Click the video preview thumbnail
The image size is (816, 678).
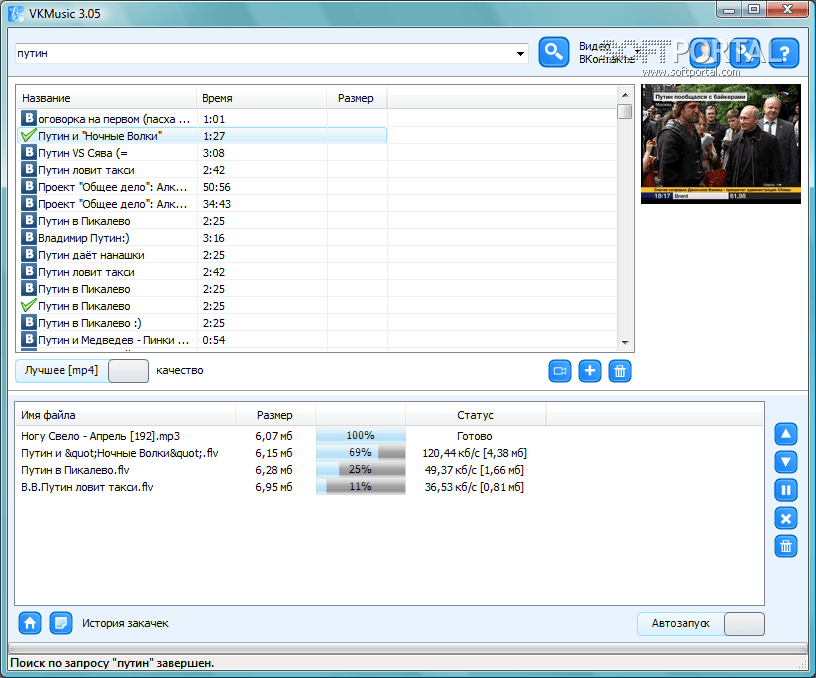721,144
